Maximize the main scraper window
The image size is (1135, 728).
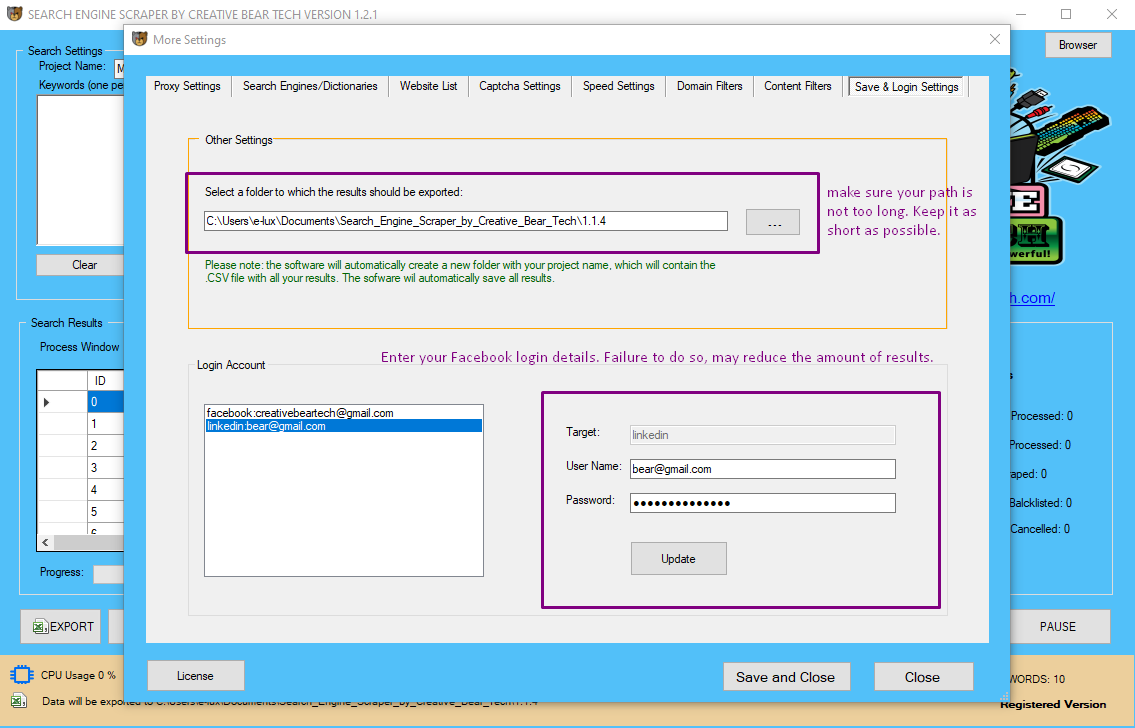pyautogui.click(x=1066, y=14)
